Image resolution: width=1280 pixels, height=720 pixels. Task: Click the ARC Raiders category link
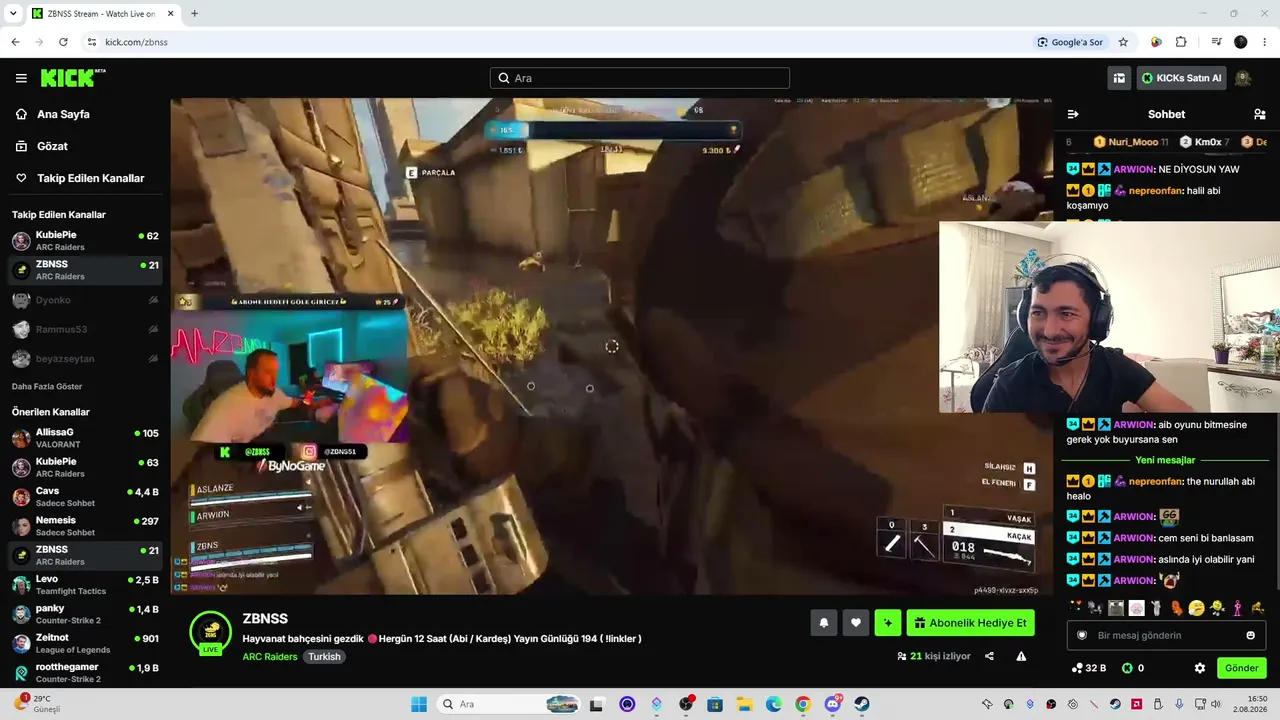270,657
